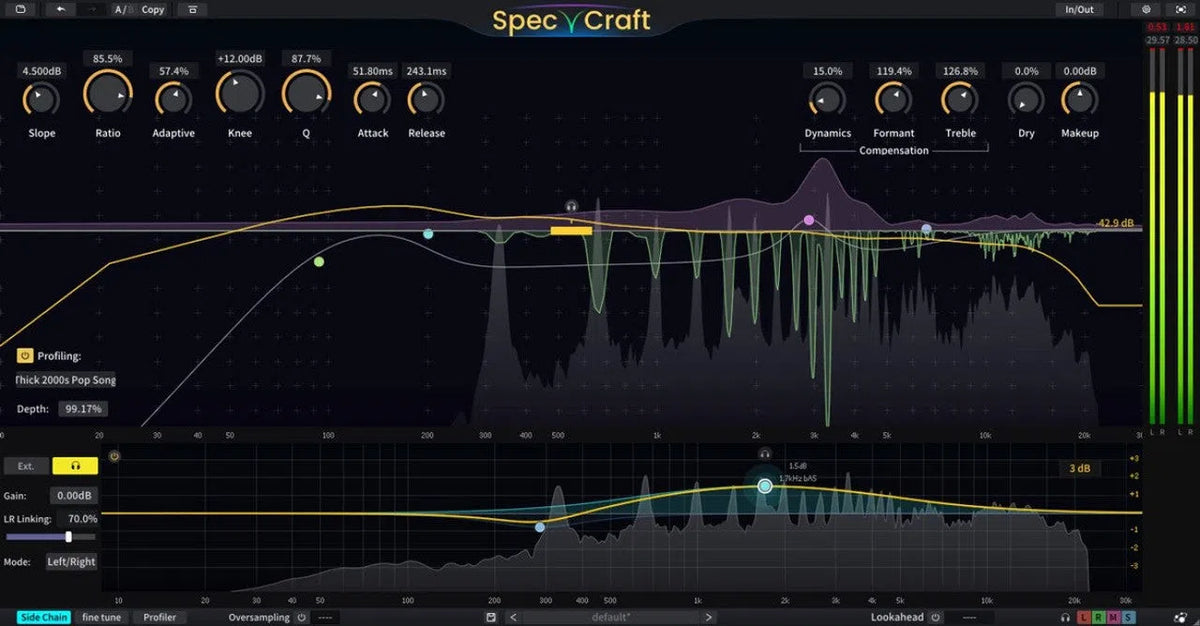Open the Mode Left/Right dropdown
Viewport: 1200px width, 626px height.
(71, 562)
